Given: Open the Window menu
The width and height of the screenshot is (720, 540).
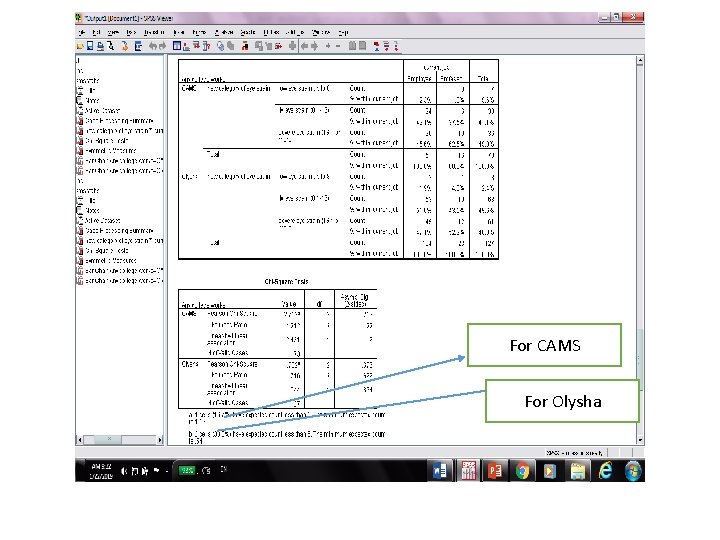Looking at the screenshot, I should point(321,32).
